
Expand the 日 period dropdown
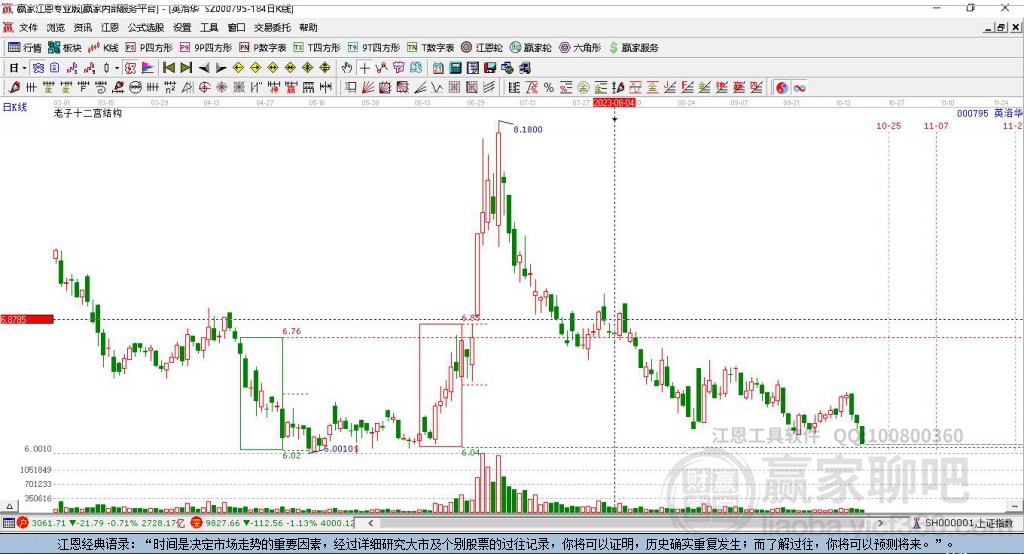pos(24,68)
